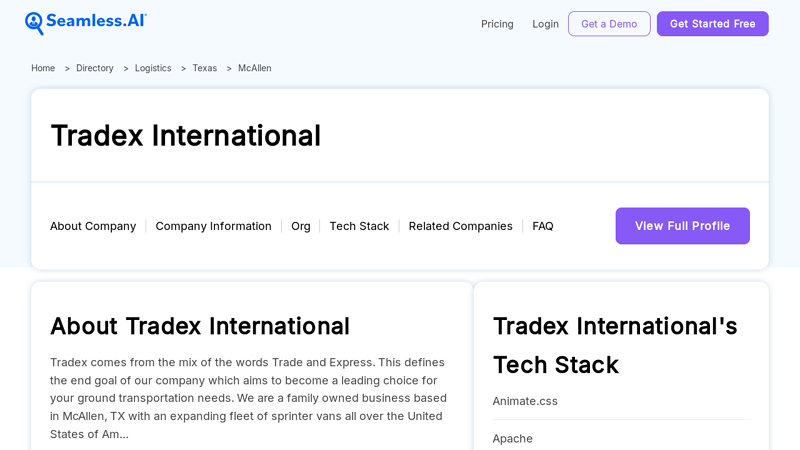
Task: Click the Tradex International's Tech Stack heading
Action: pyautogui.click(x=615, y=345)
